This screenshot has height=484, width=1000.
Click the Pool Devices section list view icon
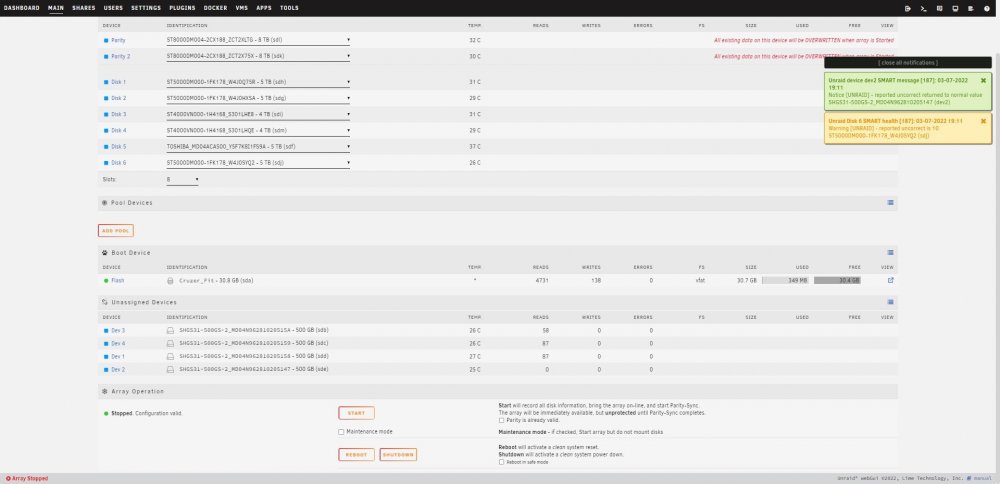890,203
